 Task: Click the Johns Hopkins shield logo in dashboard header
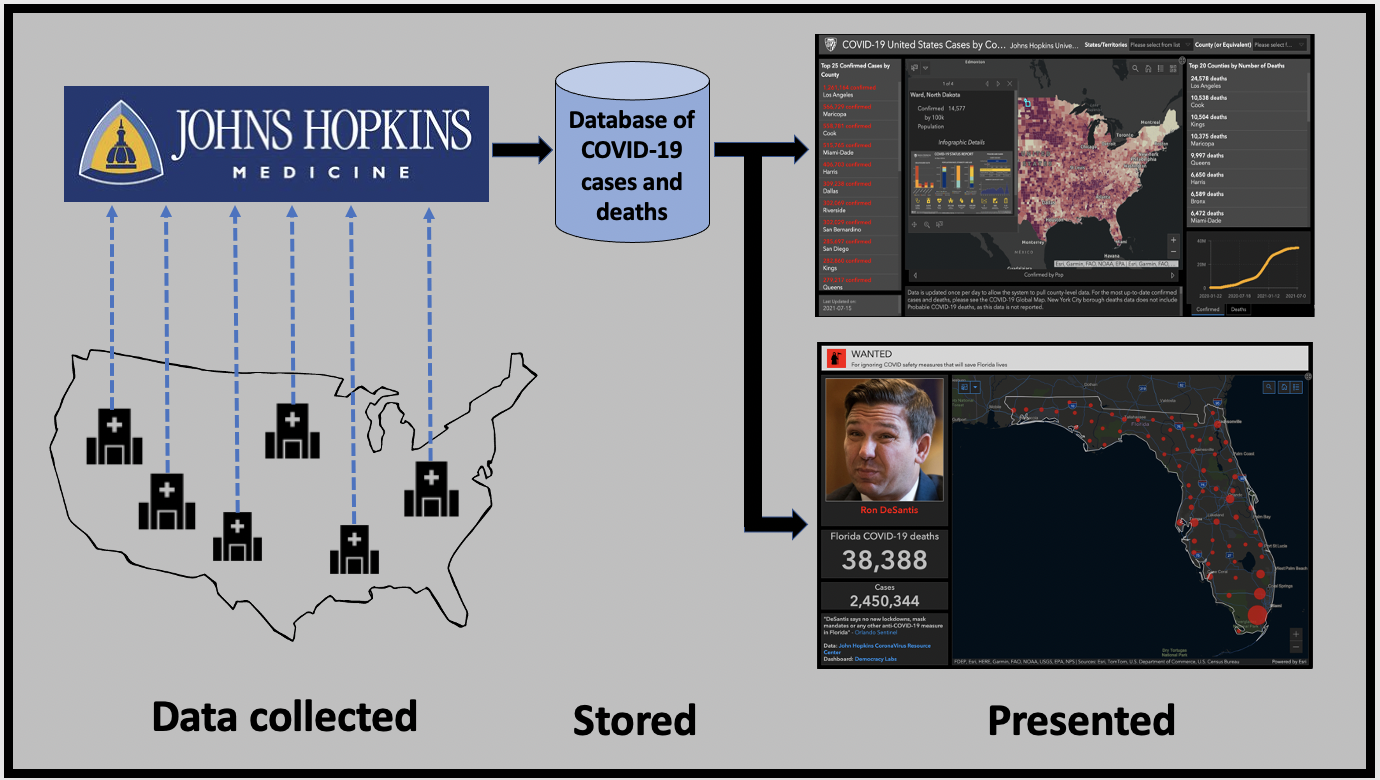[829, 44]
